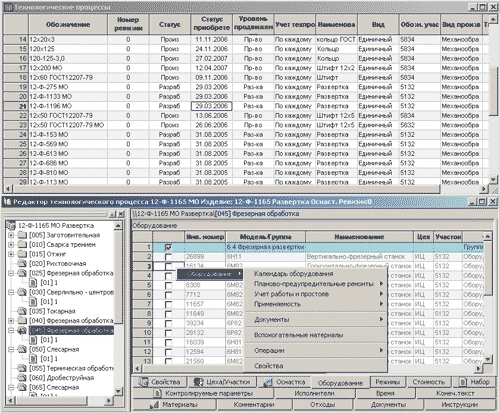Choose Календарь оборудования from context menu
Image resolution: width=500 pixels, height=414 pixels.
(x=315, y=274)
